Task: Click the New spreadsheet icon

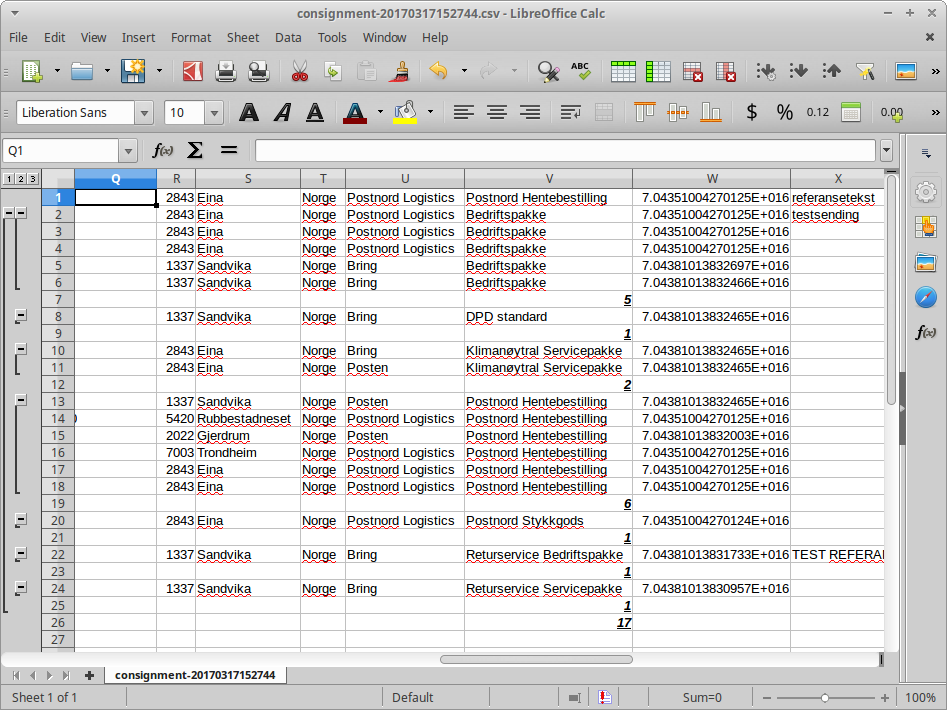Action: [31, 71]
